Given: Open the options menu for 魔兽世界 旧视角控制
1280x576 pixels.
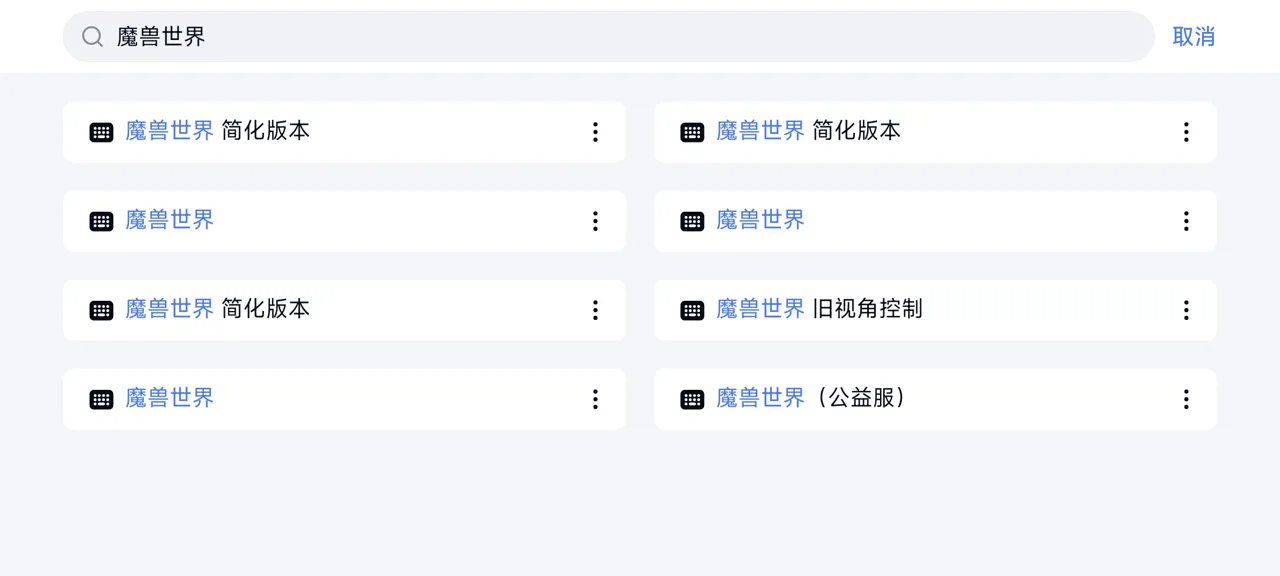Looking at the screenshot, I should pyautogui.click(x=1186, y=310).
